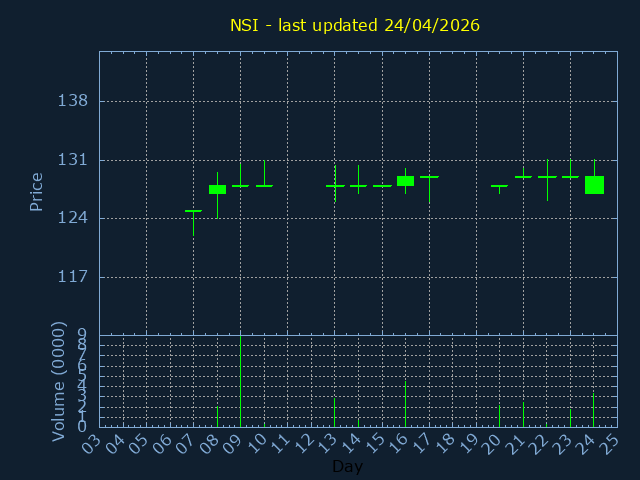Select day 25 tick label on x-axis
The image size is (640, 480).
[609, 442]
